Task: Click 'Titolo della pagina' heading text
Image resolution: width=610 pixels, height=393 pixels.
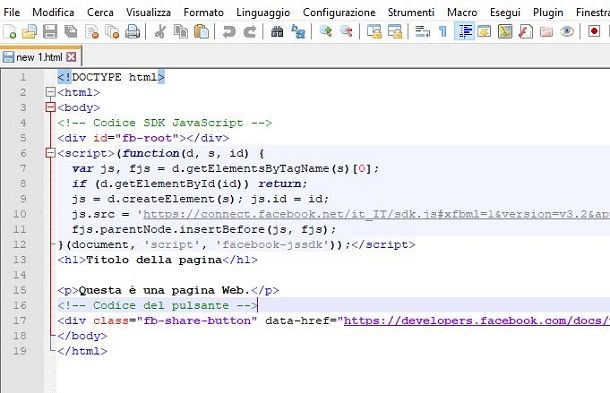Action: coord(154,260)
